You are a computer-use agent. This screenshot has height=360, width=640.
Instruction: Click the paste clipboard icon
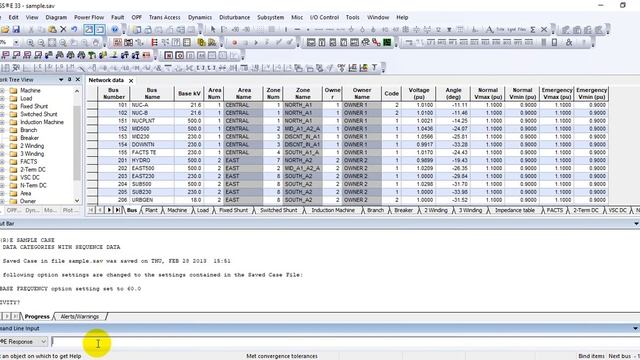[52, 29]
